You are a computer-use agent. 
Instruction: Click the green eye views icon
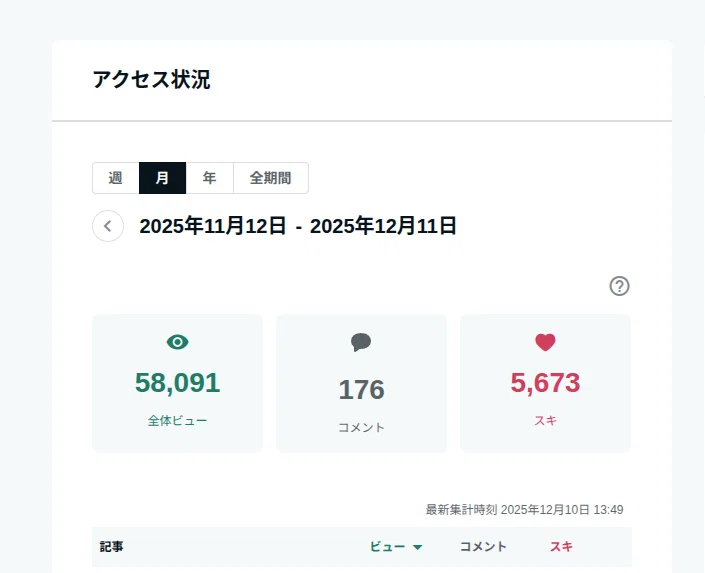pyautogui.click(x=178, y=342)
